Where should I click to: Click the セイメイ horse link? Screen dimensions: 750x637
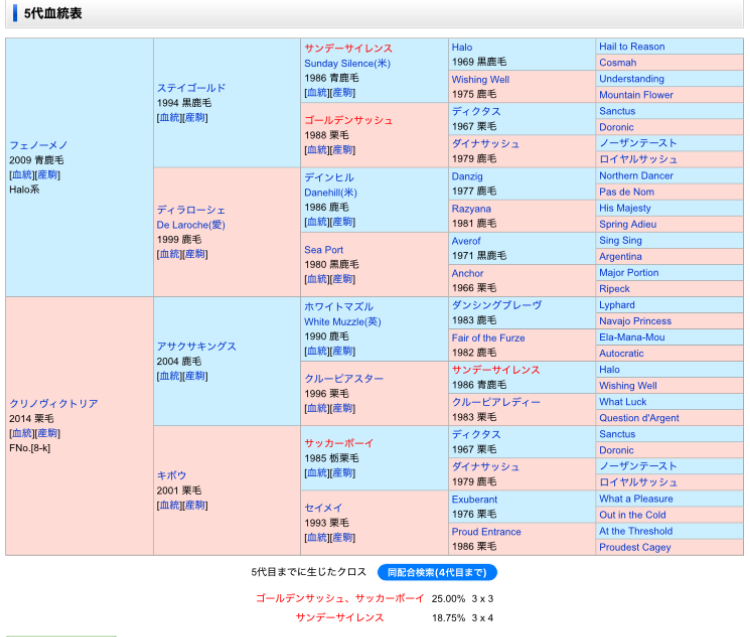coord(323,507)
